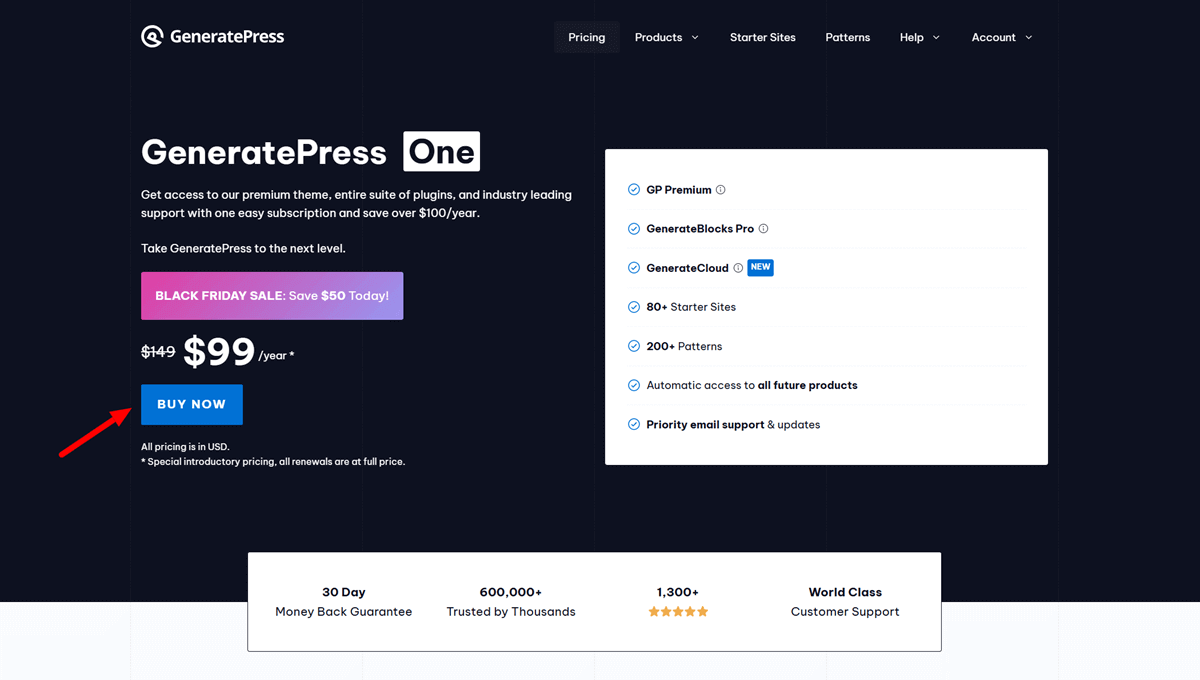Open the GP Premium info tooltip icon
Screen dimensions: 1200x680
tap(720, 190)
